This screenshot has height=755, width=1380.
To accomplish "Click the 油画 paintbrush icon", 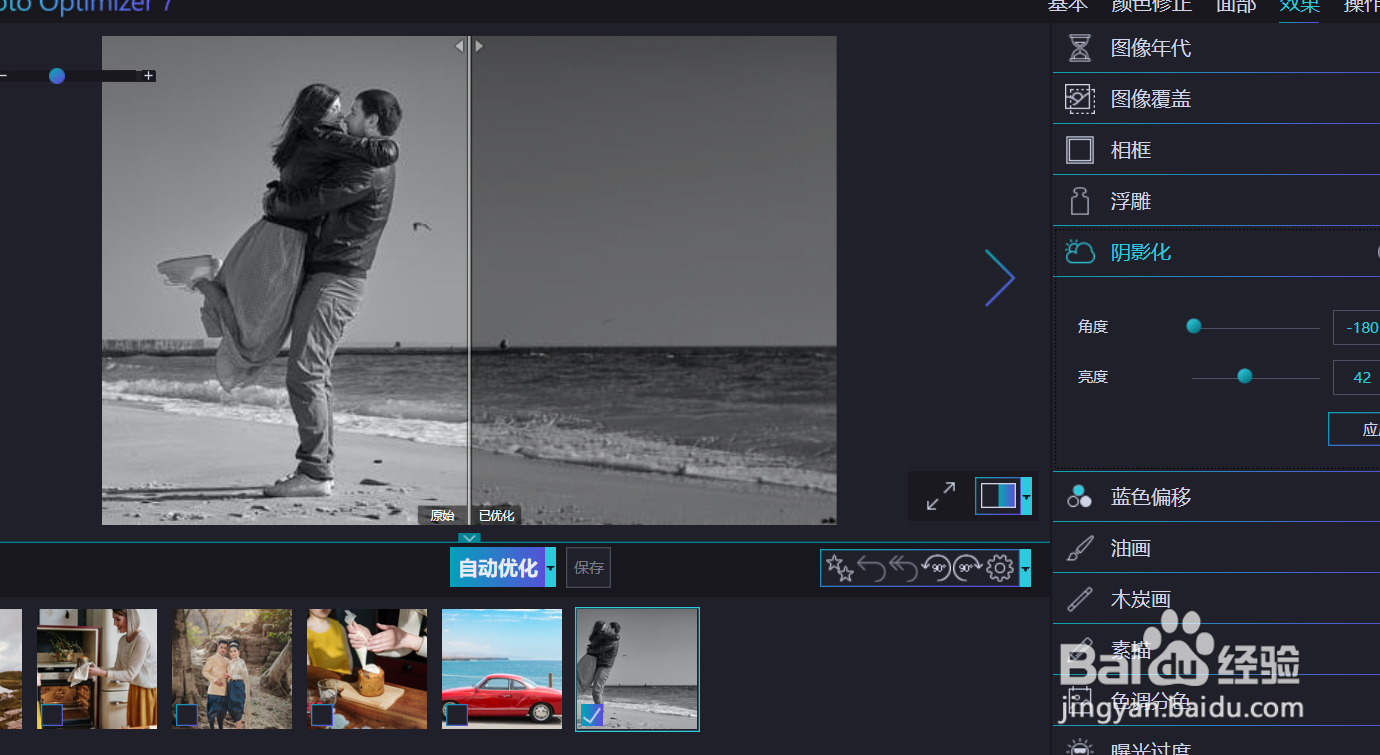I will click(x=1079, y=548).
